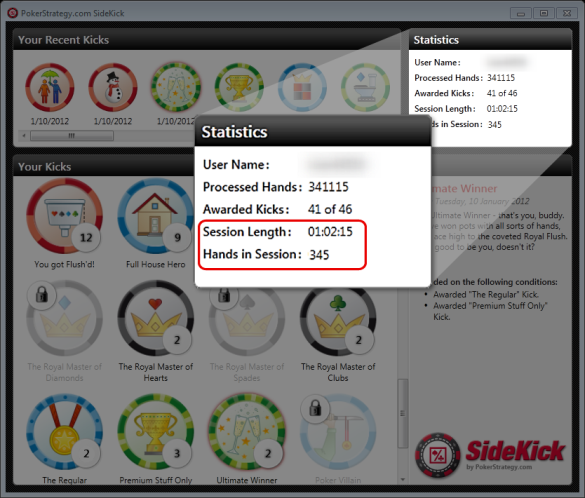Click the Ultimate Winner title in details pane

[x=464, y=188]
